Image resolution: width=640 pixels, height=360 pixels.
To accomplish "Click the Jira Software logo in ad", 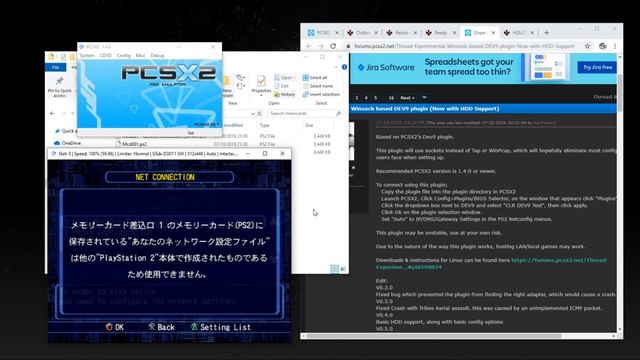I will (385, 68).
